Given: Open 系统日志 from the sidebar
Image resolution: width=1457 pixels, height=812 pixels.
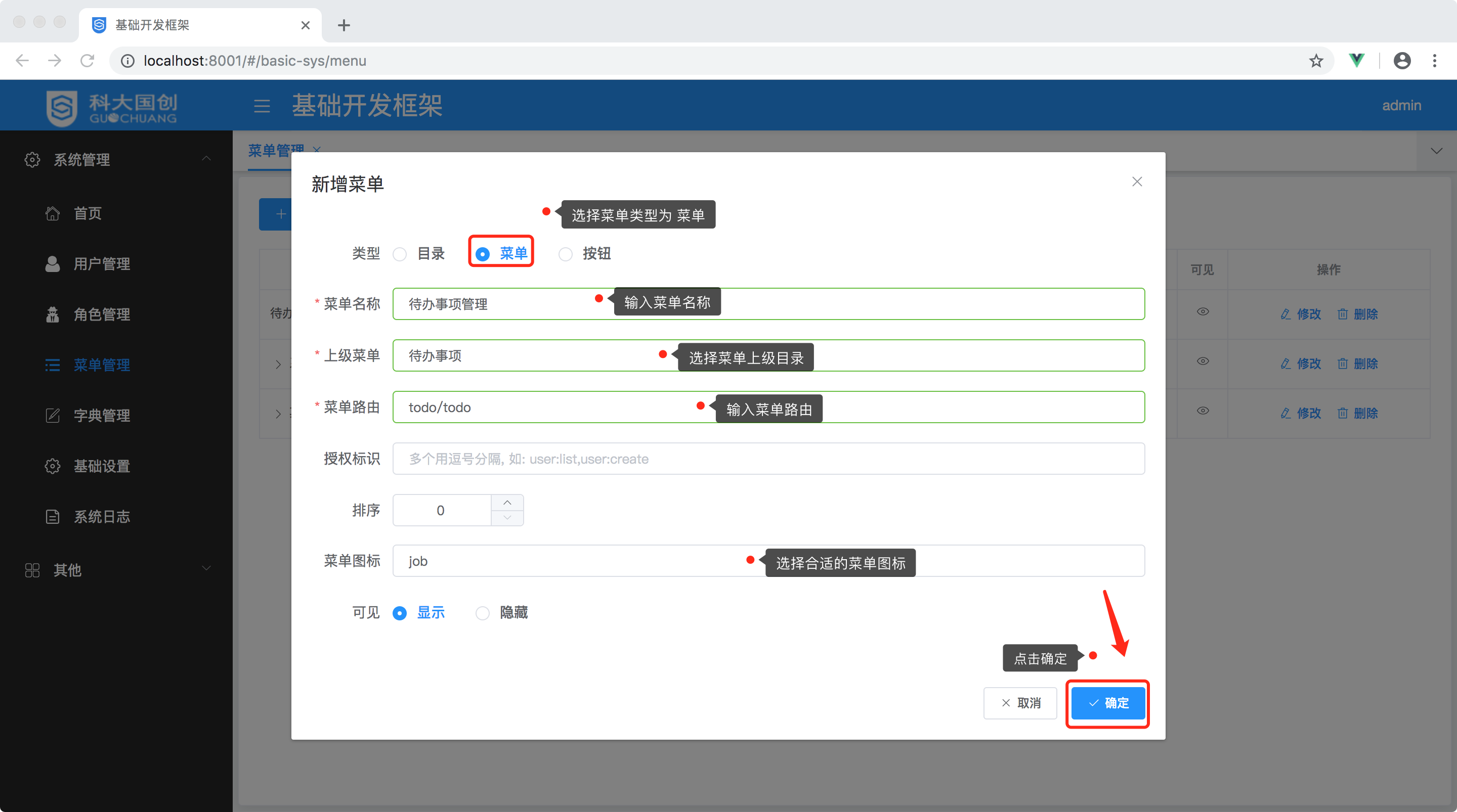Looking at the screenshot, I should 102,517.
